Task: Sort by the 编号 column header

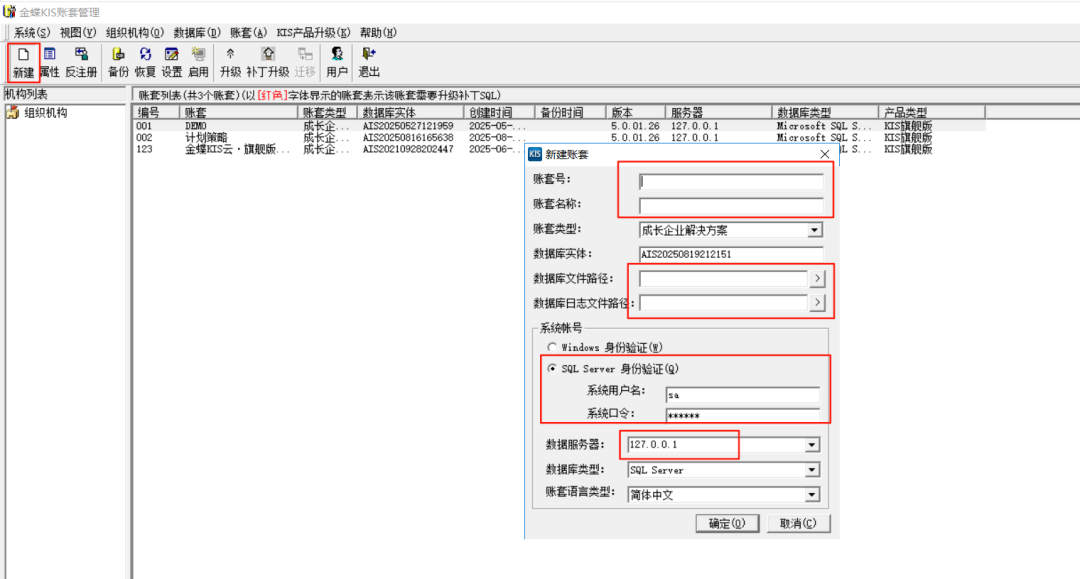Action: pos(156,112)
